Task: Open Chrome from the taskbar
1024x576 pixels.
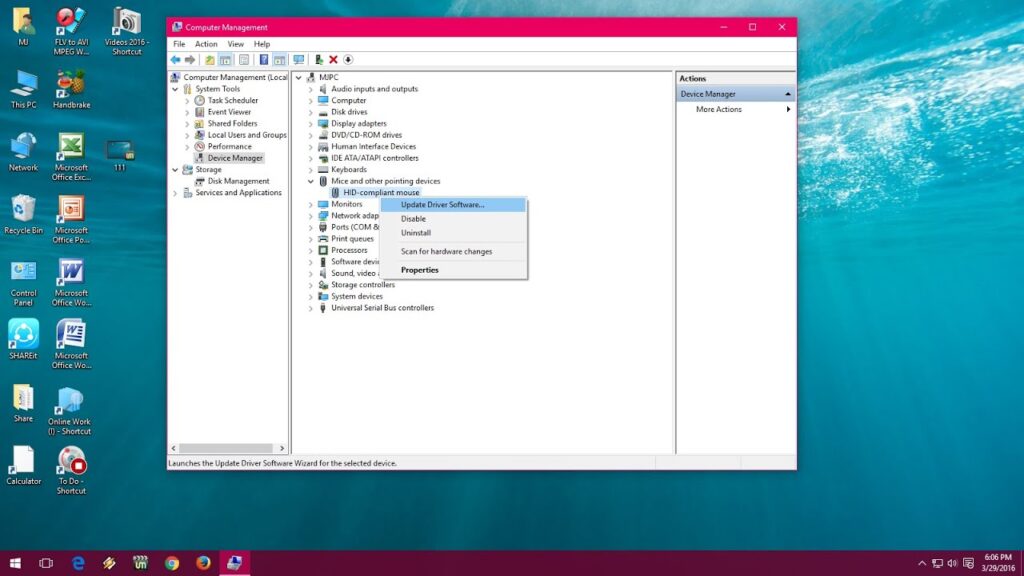Action: 172,563
